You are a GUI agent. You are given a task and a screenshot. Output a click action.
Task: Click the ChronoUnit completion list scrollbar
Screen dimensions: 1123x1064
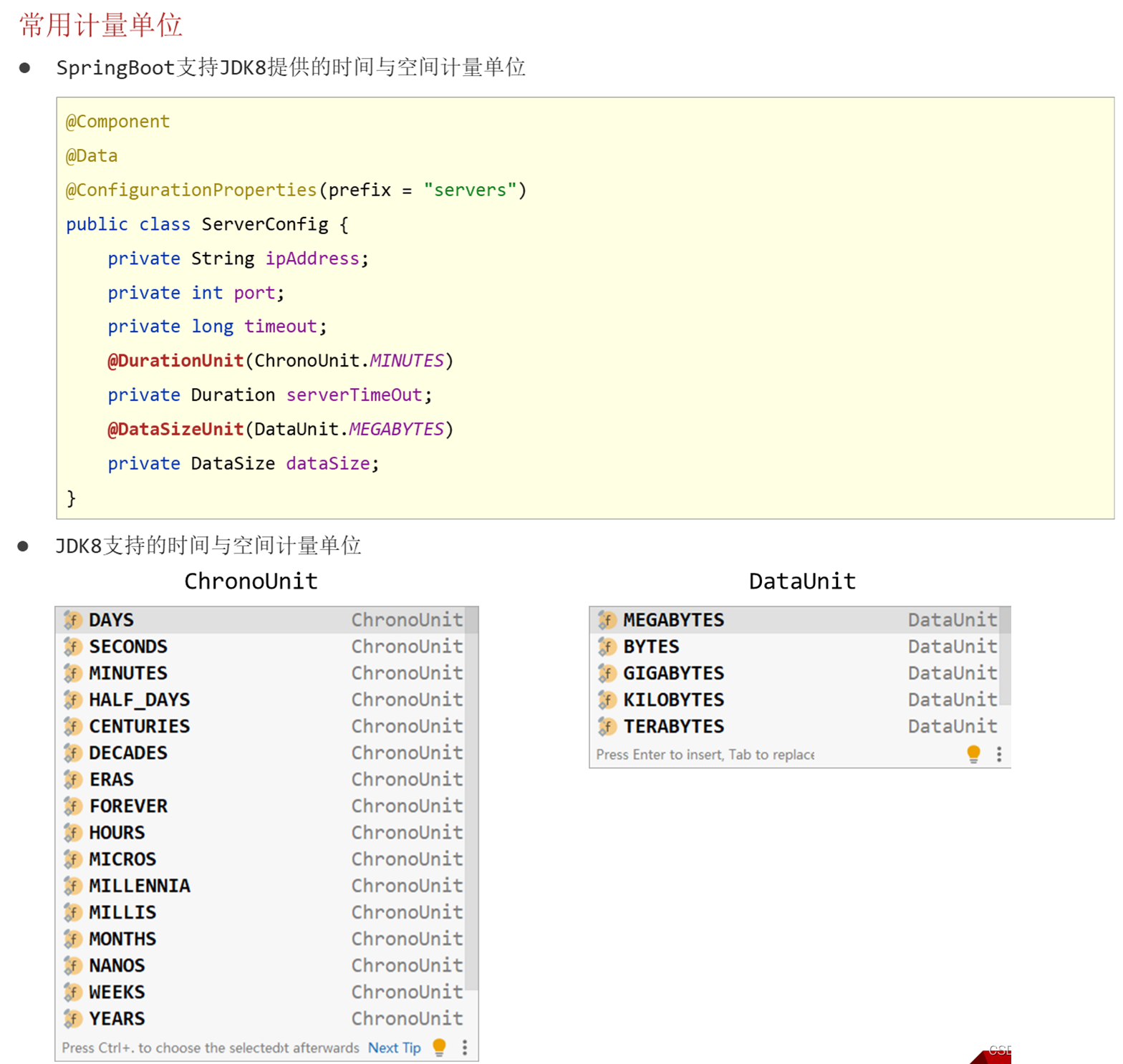click(x=471, y=798)
